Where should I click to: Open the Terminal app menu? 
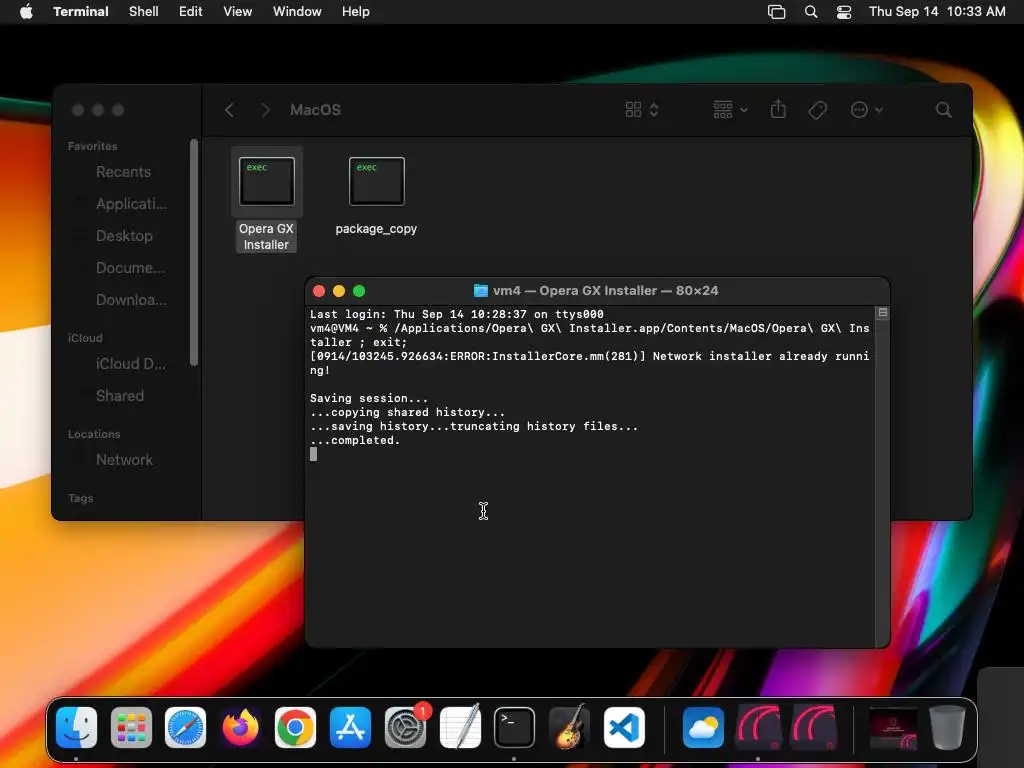(x=81, y=12)
